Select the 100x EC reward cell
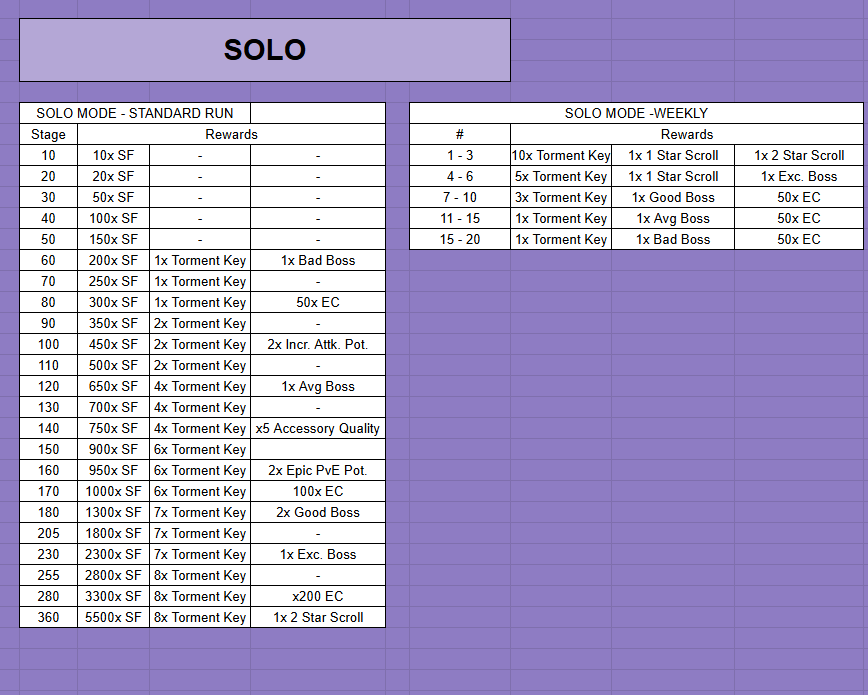This screenshot has width=868, height=695. [x=318, y=491]
